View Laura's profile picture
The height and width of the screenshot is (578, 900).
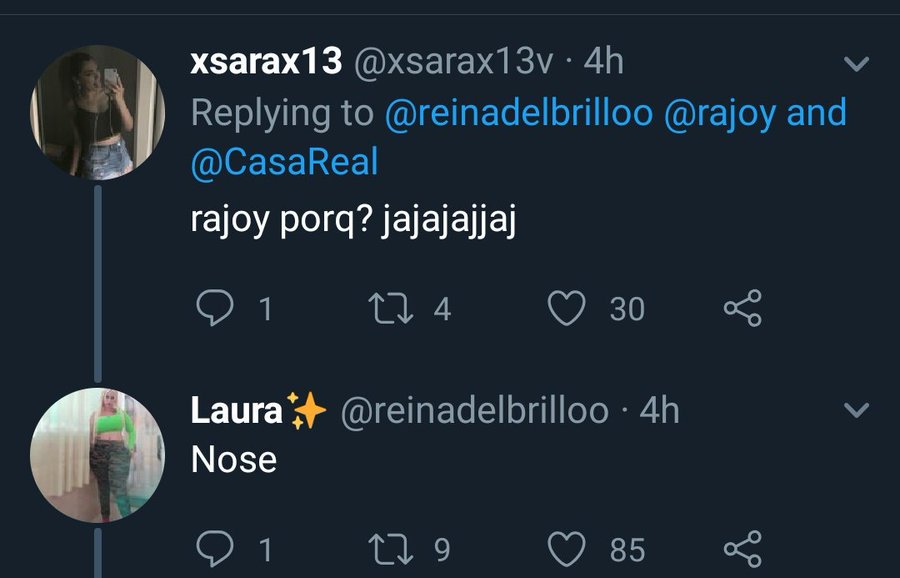pos(97,455)
